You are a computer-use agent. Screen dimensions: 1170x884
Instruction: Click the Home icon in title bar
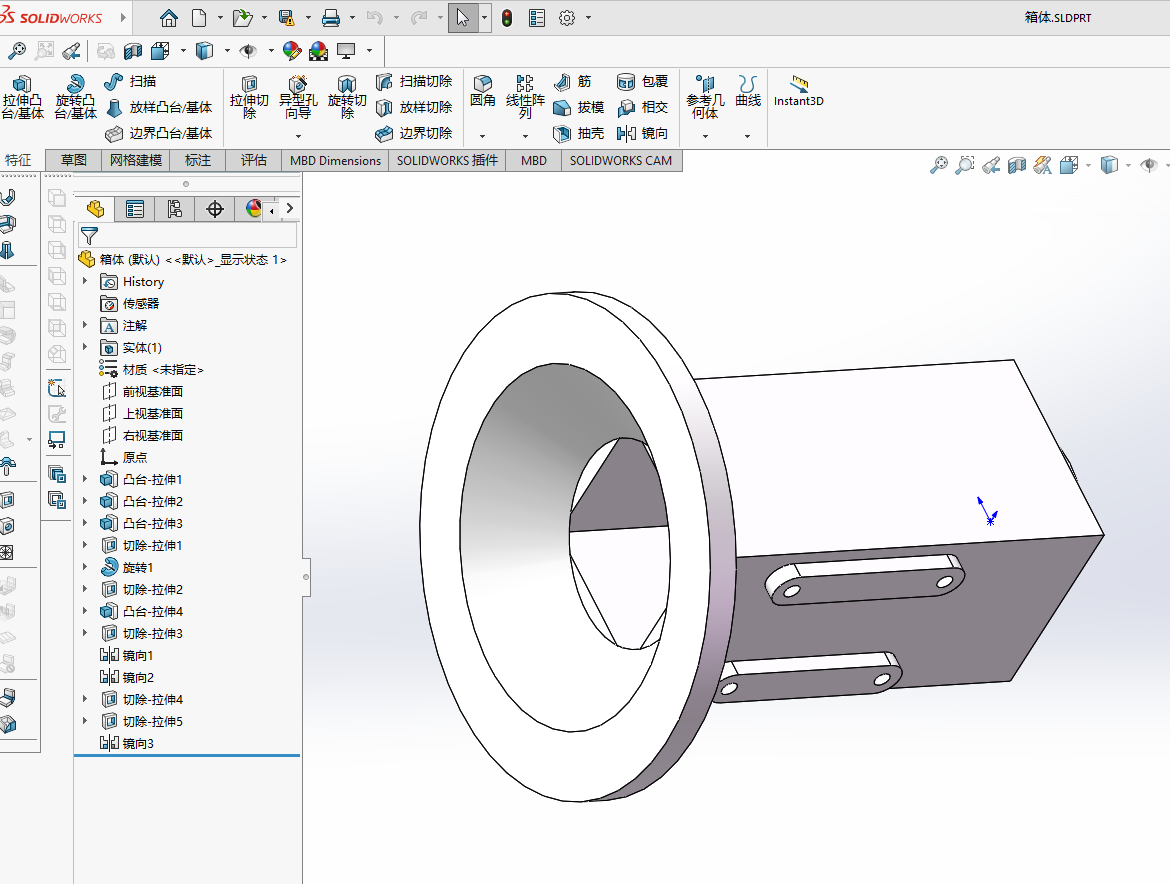point(169,18)
